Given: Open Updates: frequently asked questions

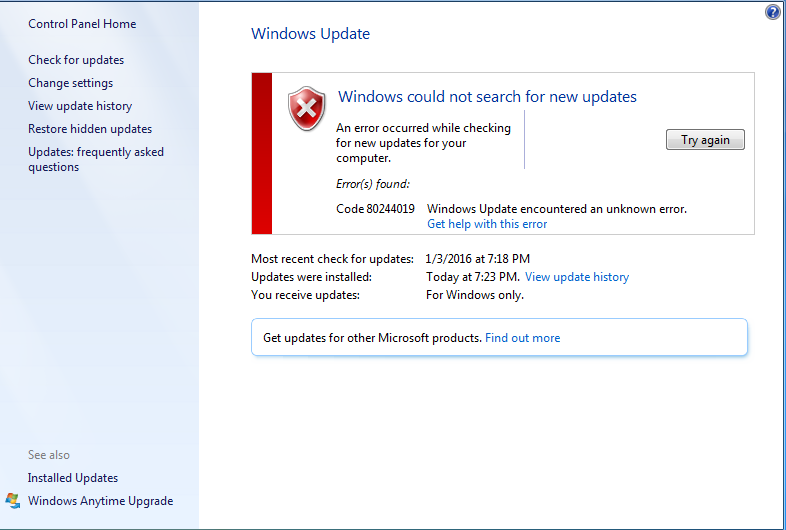Looking at the screenshot, I should tap(96, 159).
